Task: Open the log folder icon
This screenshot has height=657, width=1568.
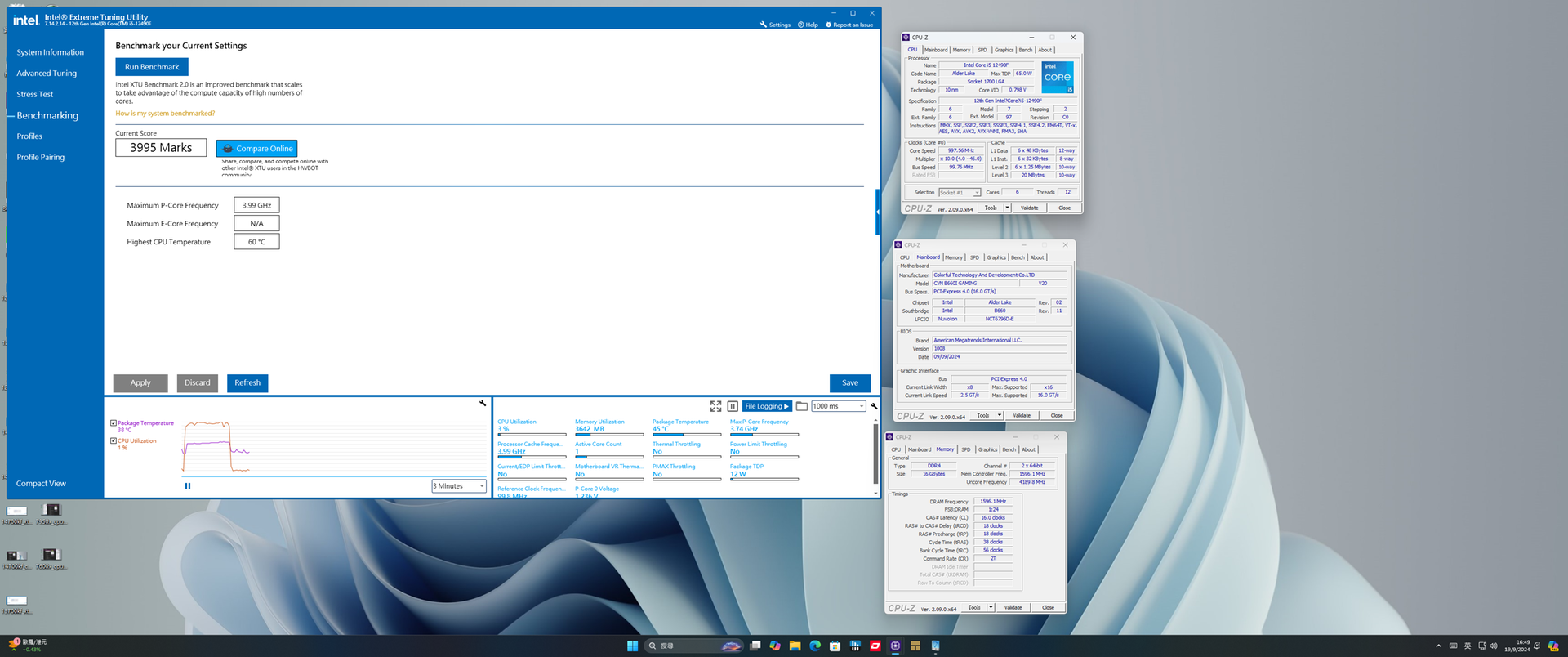Action: pyautogui.click(x=802, y=406)
